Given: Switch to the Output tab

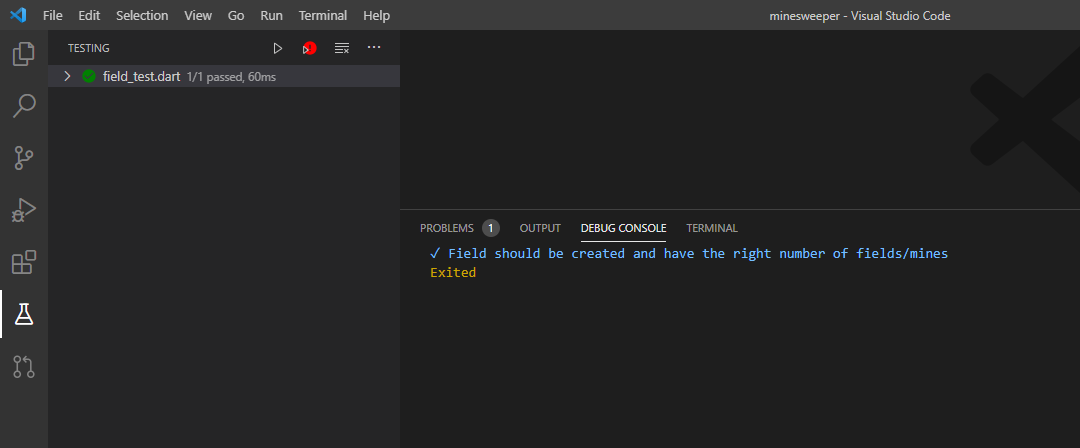Looking at the screenshot, I should coord(540,228).
